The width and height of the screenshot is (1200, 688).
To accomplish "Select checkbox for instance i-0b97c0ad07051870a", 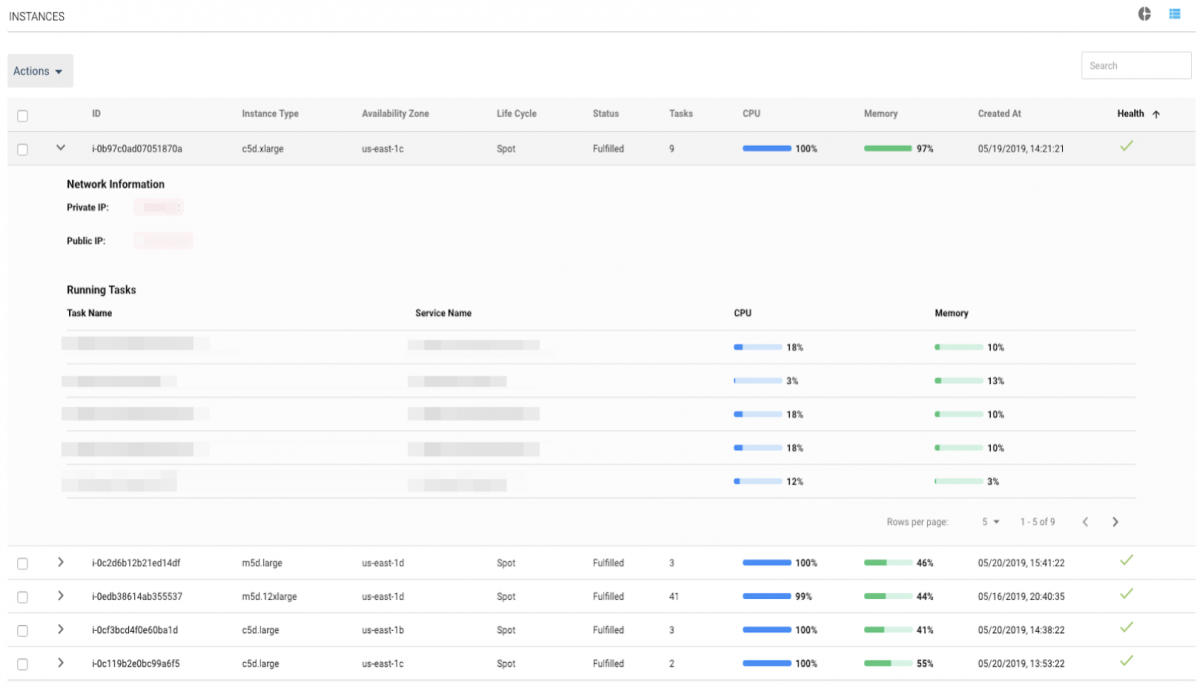I will [22, 149].
